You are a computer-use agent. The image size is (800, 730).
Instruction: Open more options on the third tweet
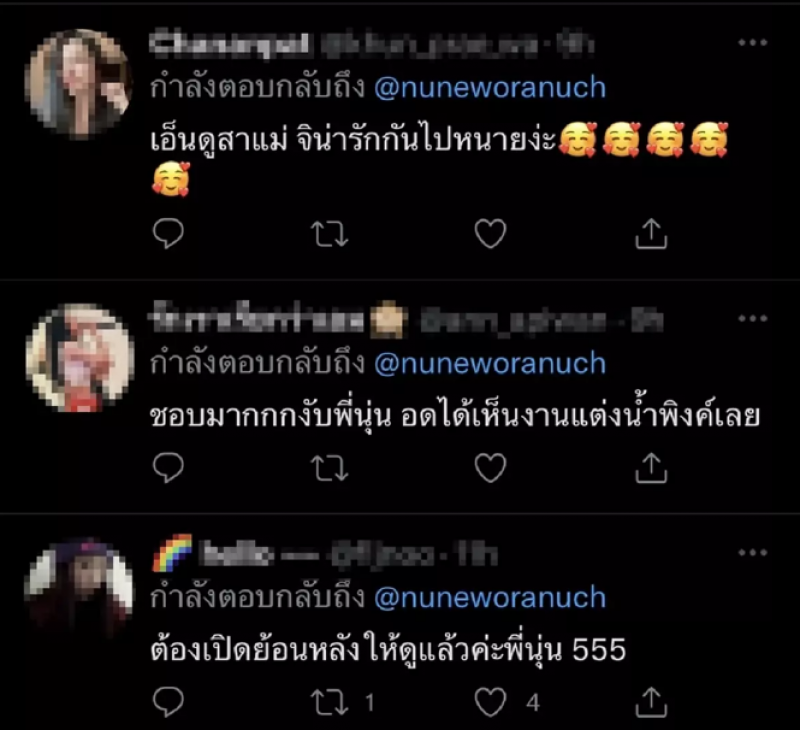[753, 552]
